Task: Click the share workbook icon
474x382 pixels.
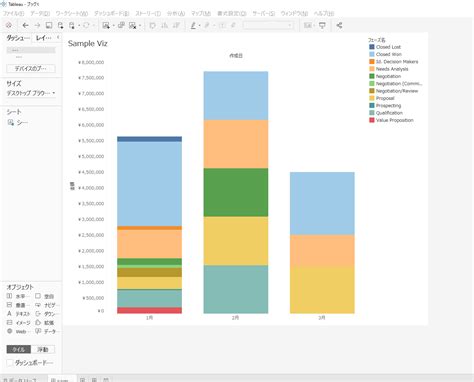Action: (x=339, y=25)
